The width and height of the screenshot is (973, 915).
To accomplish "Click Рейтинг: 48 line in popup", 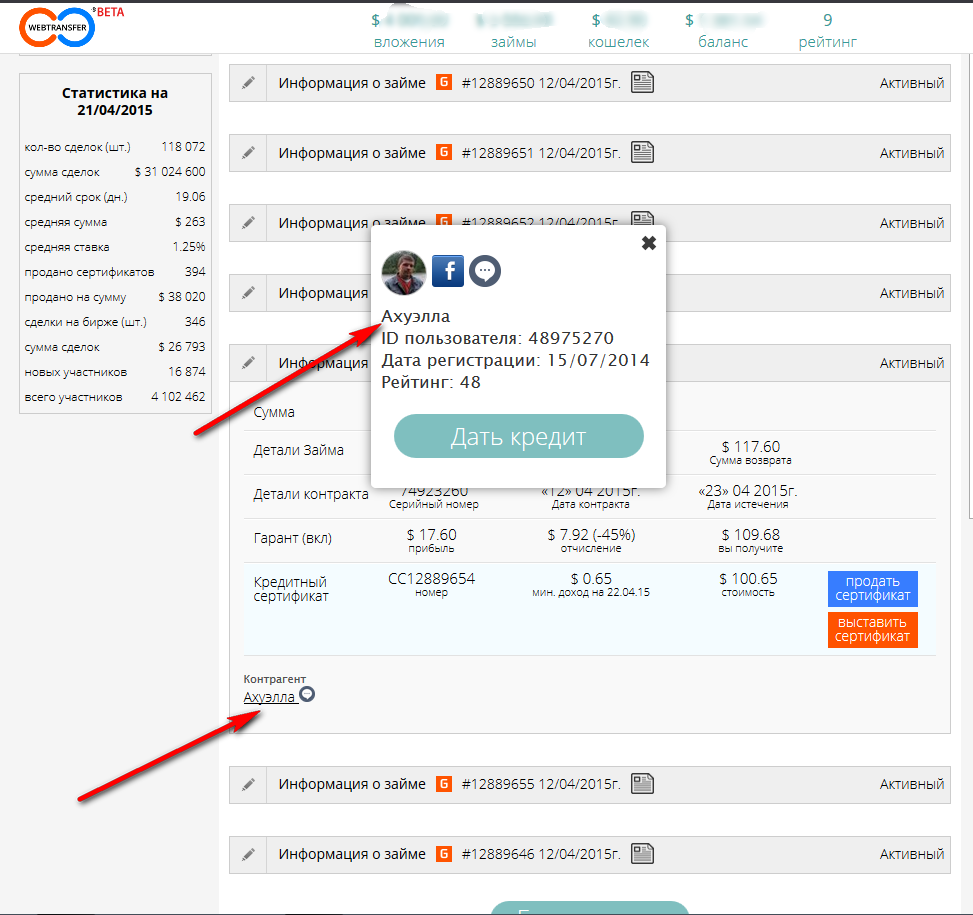I will click(x=431, y=382).
